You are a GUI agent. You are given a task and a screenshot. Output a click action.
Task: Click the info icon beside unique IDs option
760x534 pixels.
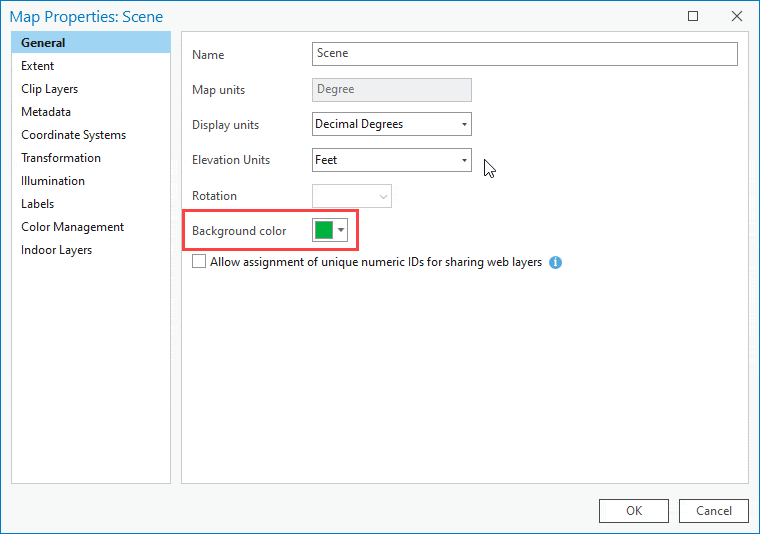click(556, 263)
